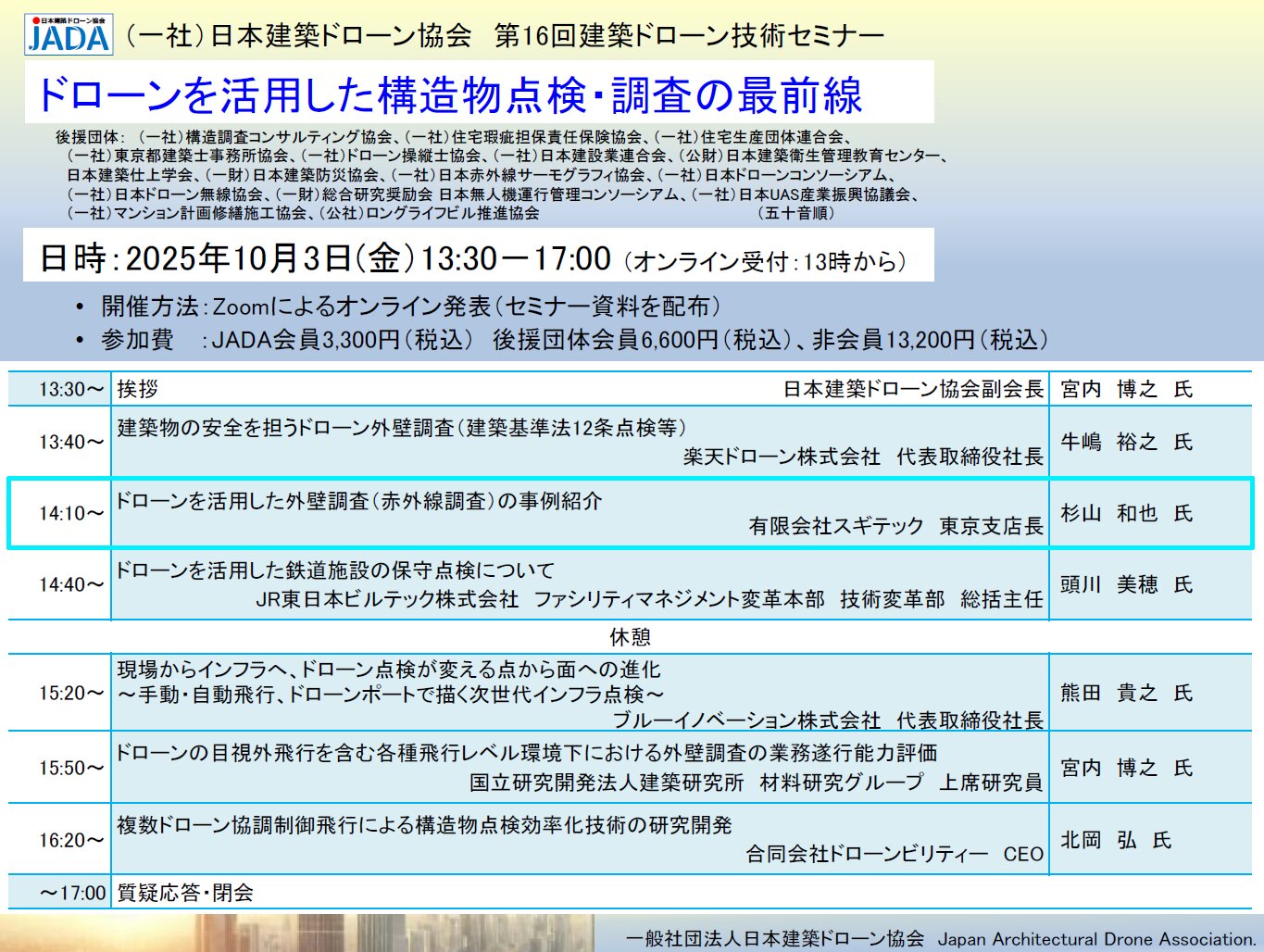This screenshot has height=952, width=1264.
Task: Click speaker name 杉山 和也 氏
Action: pyautogui.click(x=1126, y=514)
